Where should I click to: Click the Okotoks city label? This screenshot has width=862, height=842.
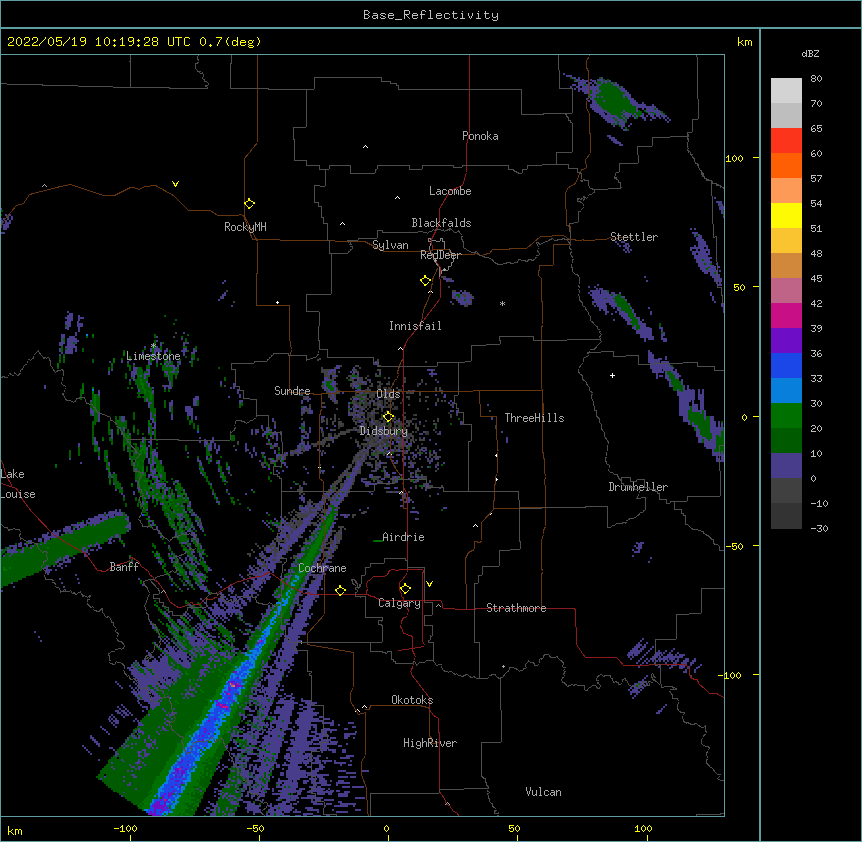coord(412,700)
